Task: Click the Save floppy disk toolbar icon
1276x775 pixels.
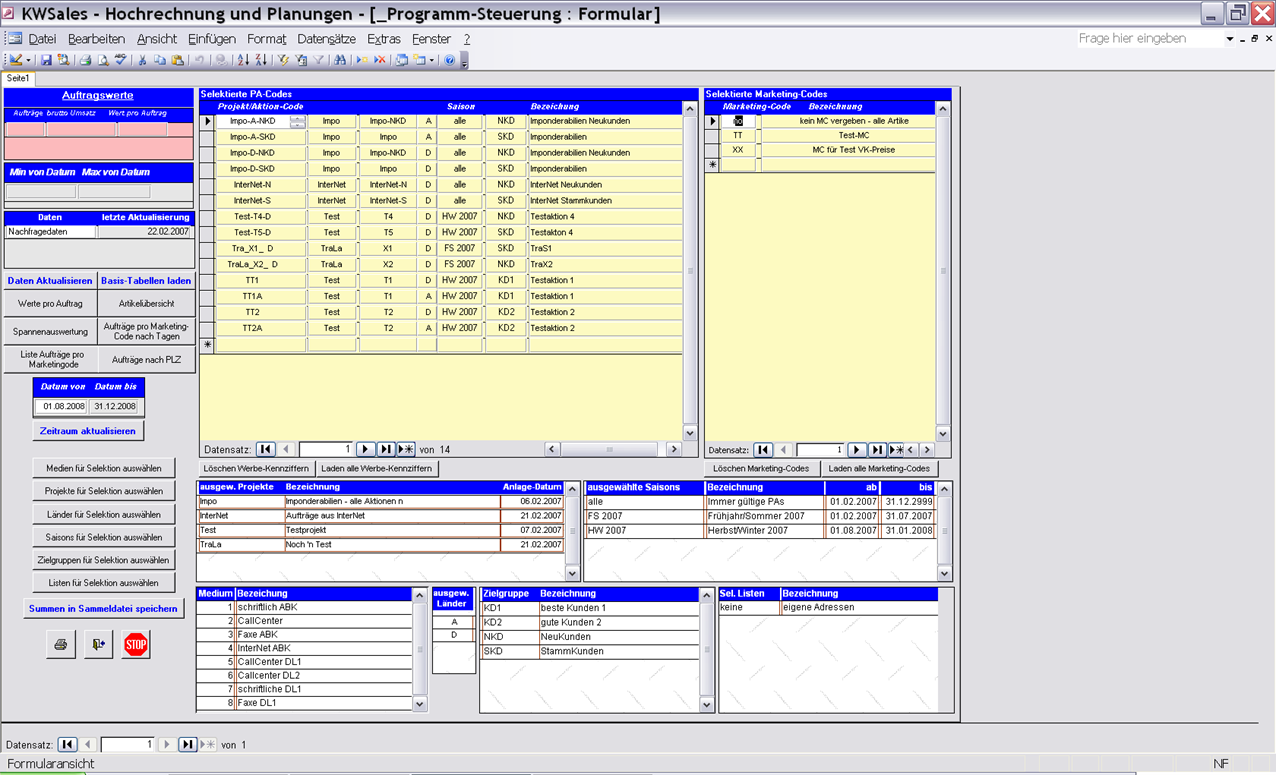Action: 46,60
